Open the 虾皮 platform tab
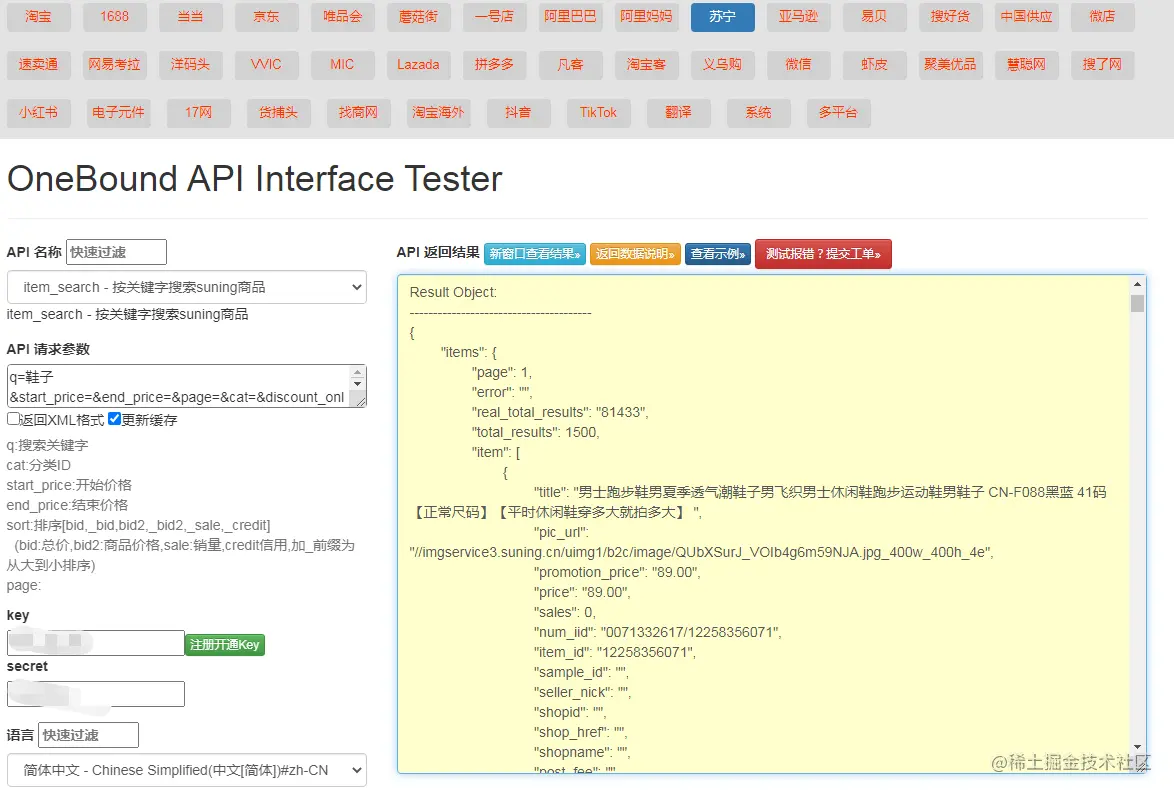Image resolution: width=1174 pixels, height=795 pixels. click(x=875, y=64)
